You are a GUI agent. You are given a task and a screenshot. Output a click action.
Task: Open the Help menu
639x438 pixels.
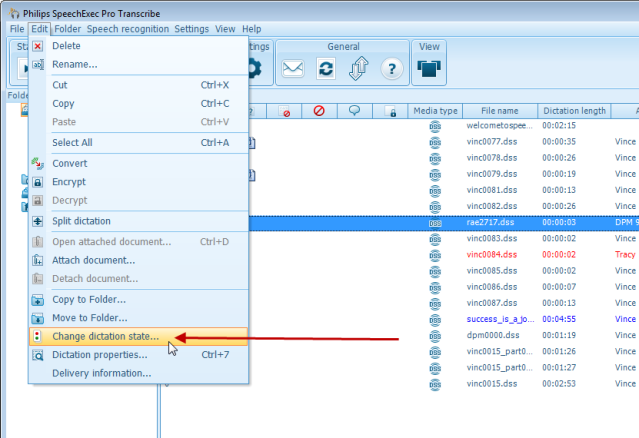pos(251,29)
